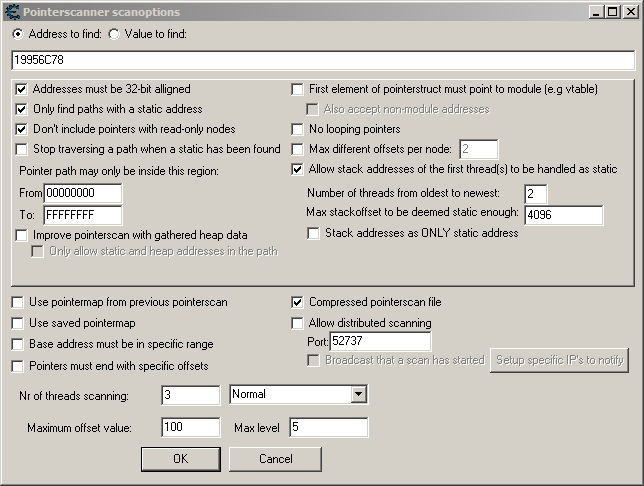Select the 'Address to find' radio button

pos(19,34)
